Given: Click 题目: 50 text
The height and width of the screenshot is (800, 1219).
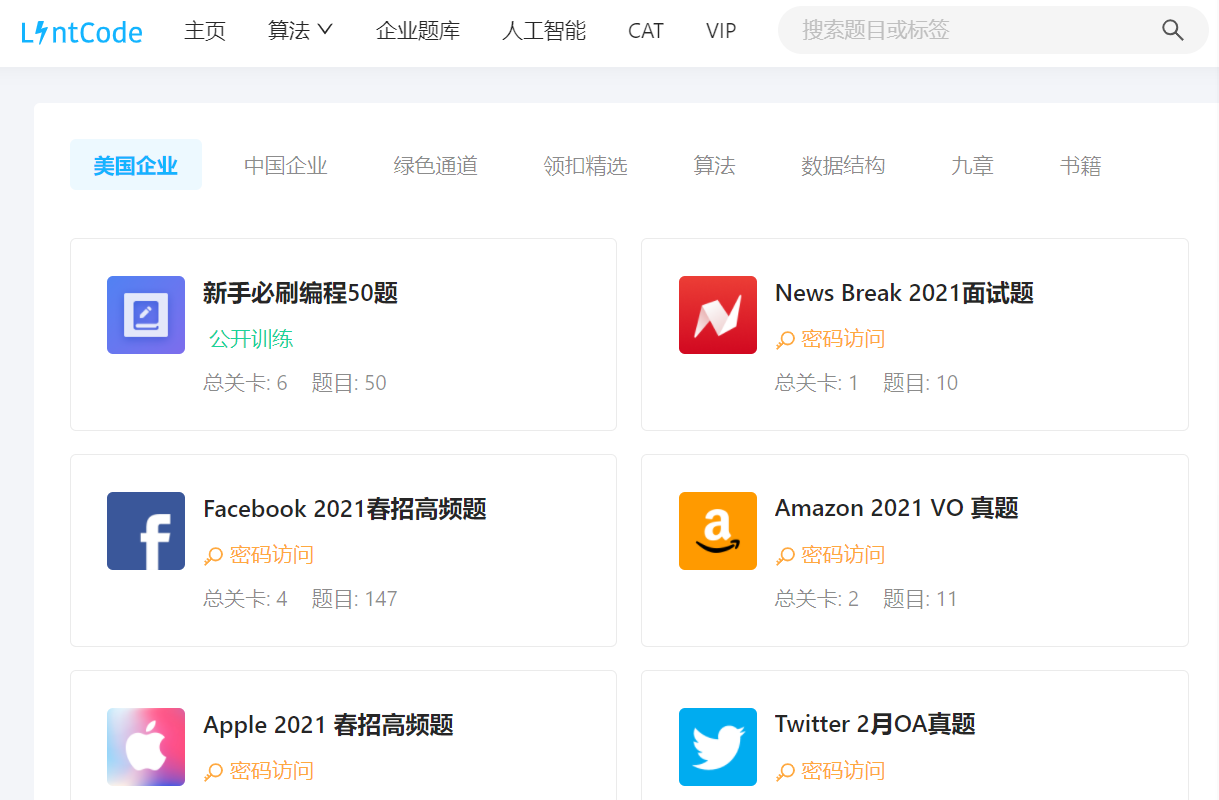Looking at the screenshot, I should tap(349, 383).
